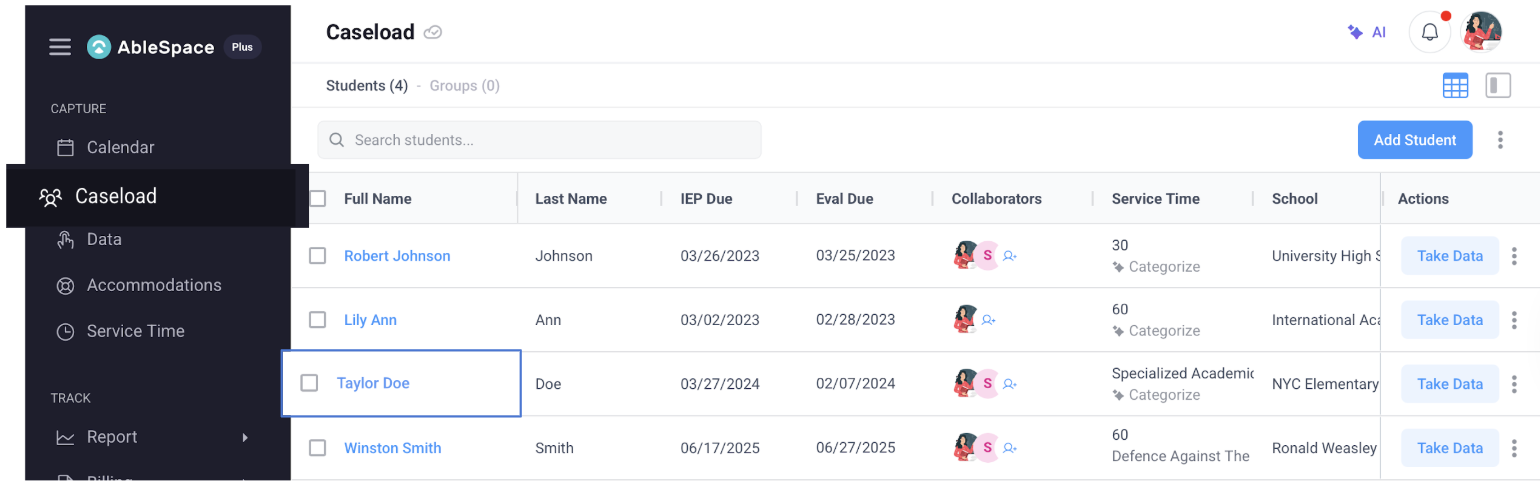1540x488 pixels.
Task: Open the AI assistant sparkle icon
Action: pyautogui.click(x=1356, y=32)
